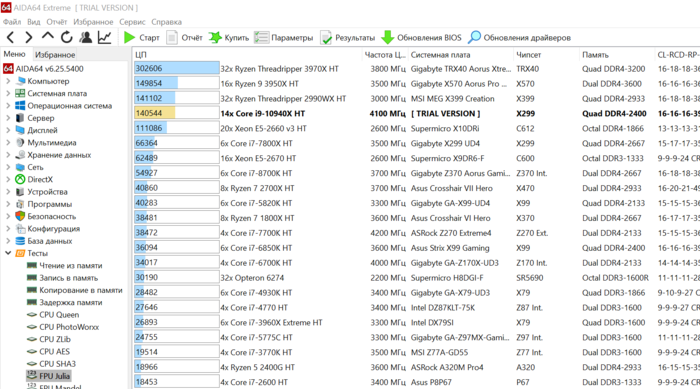Go forward with the right arrow icon

29,38
